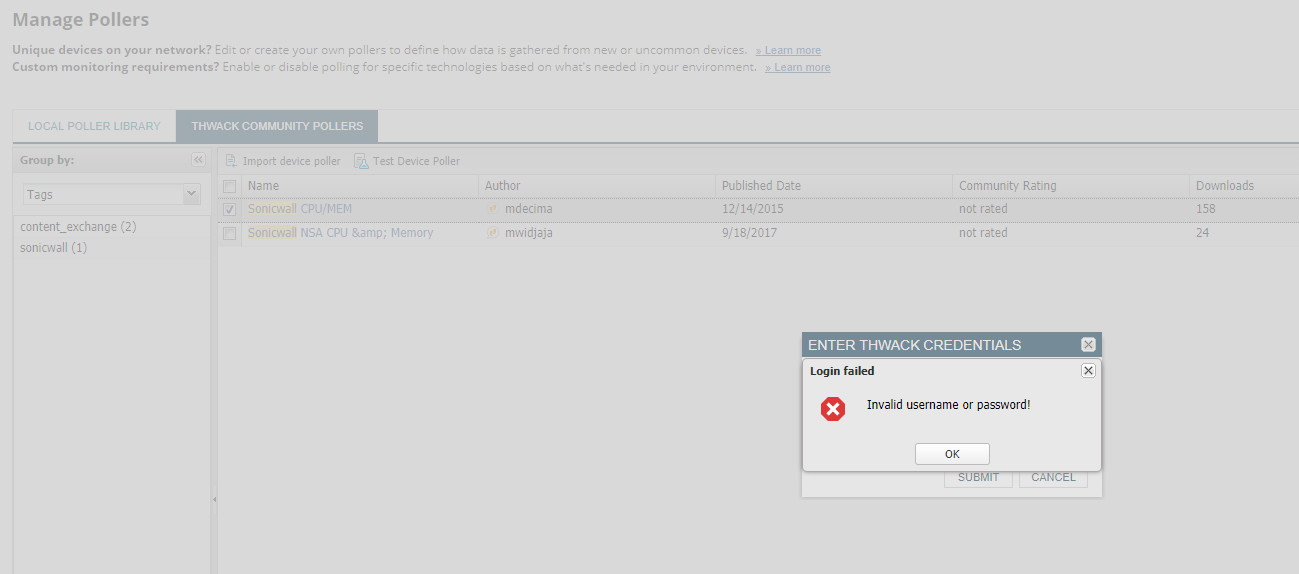Open Learn more link for unique devices
The image size is (1299, 574).
coord(788,50)
